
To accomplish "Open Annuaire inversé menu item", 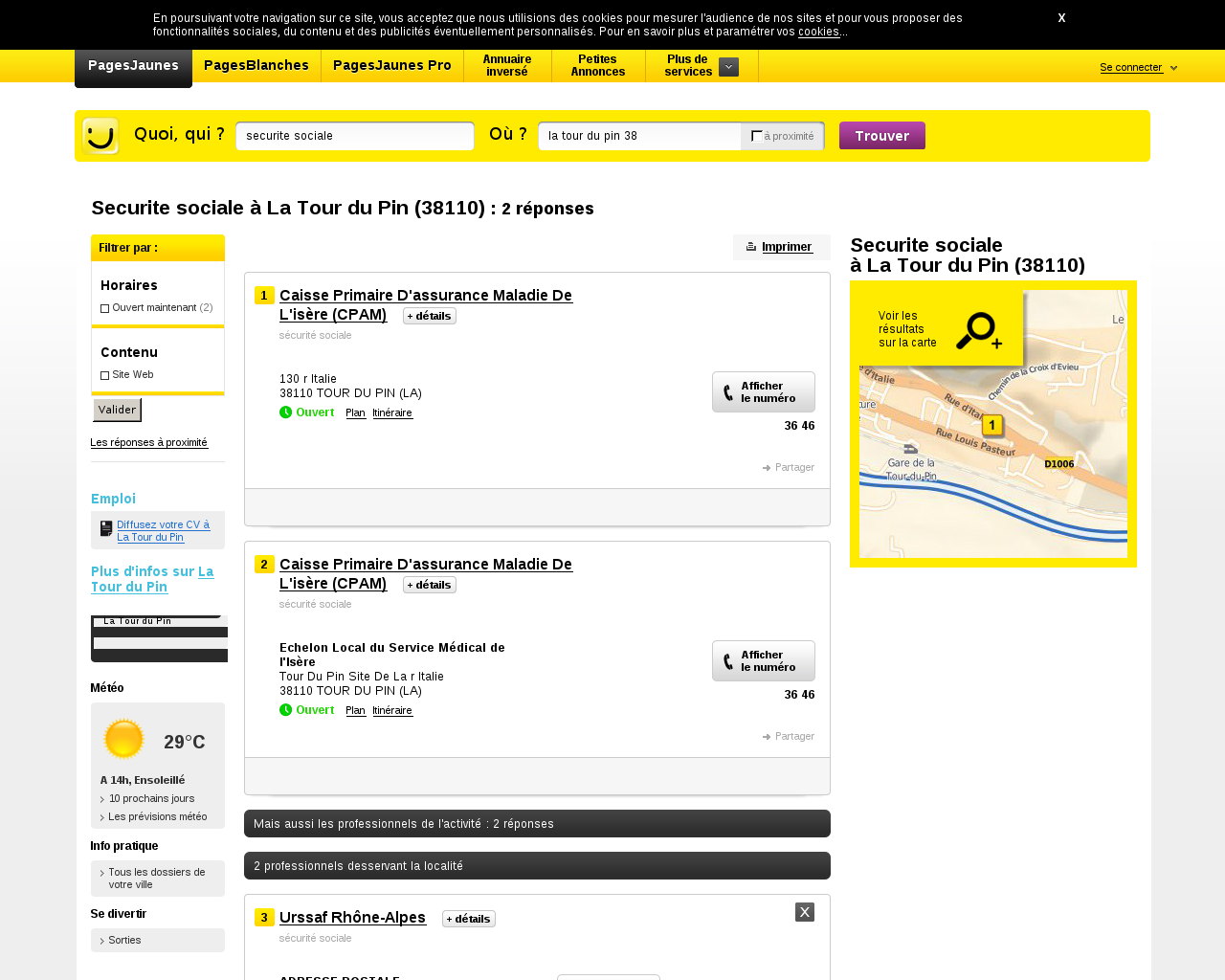I will point(507,66).
